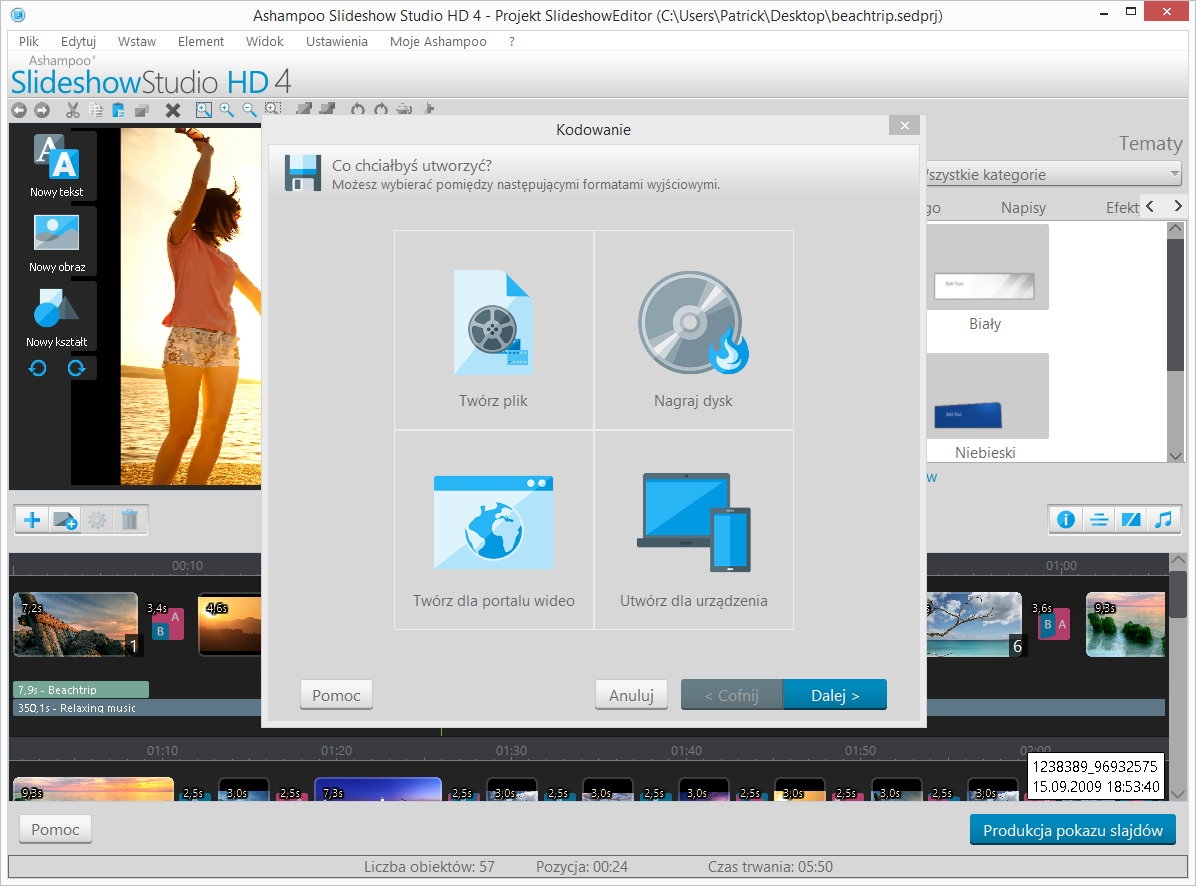Click the Nowy tekst tool
1196x886 pixels.
click(56, 164)
